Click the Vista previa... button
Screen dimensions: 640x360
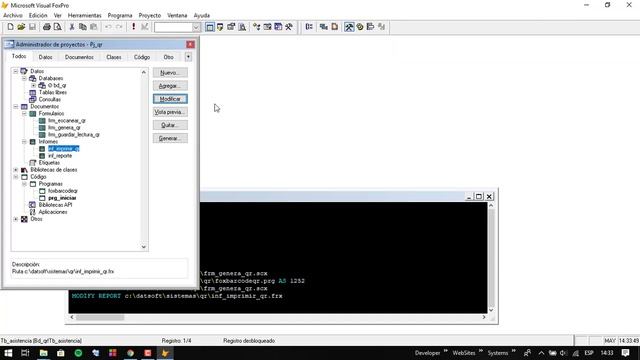pos(170,112)
